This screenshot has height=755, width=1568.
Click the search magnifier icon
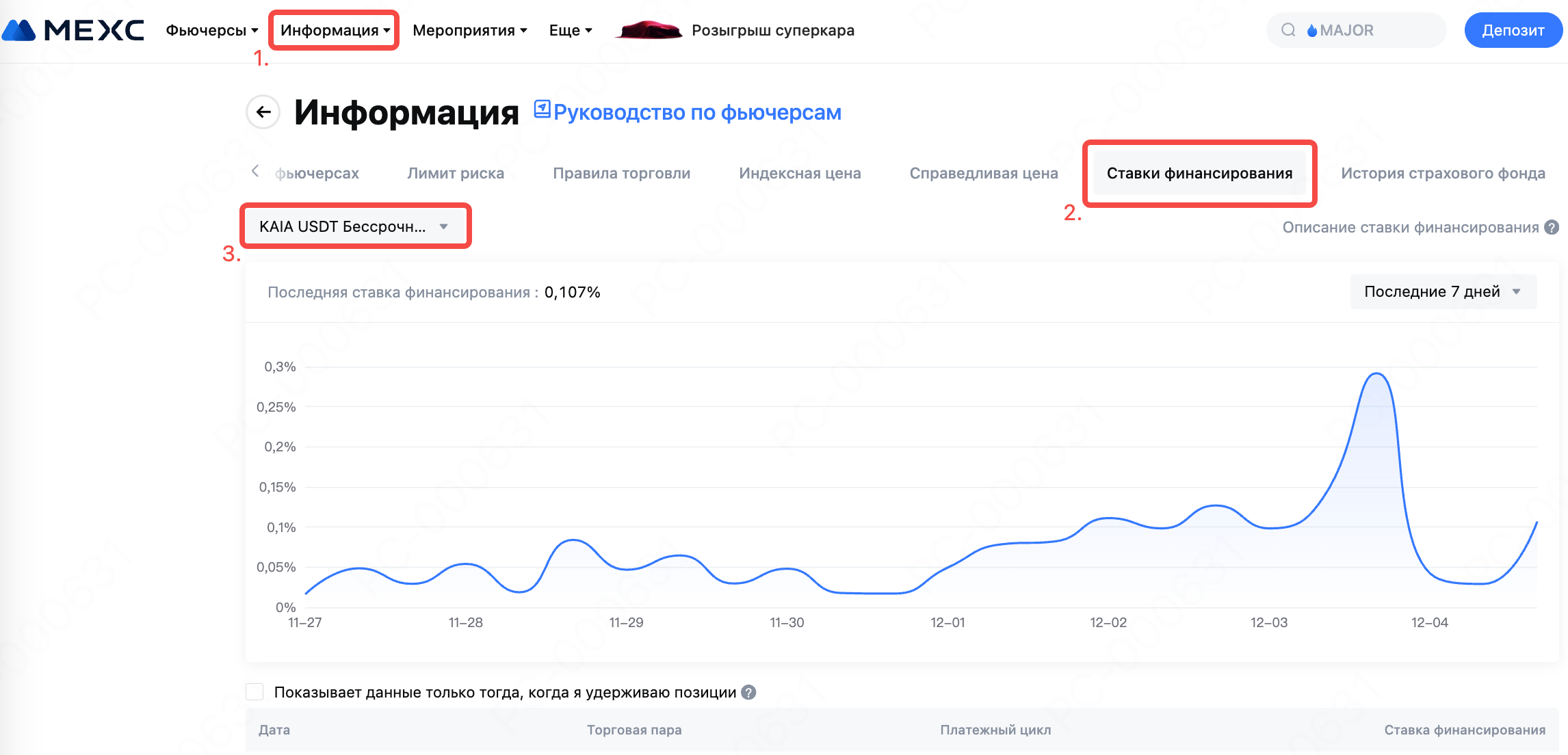pos(1288,30)
